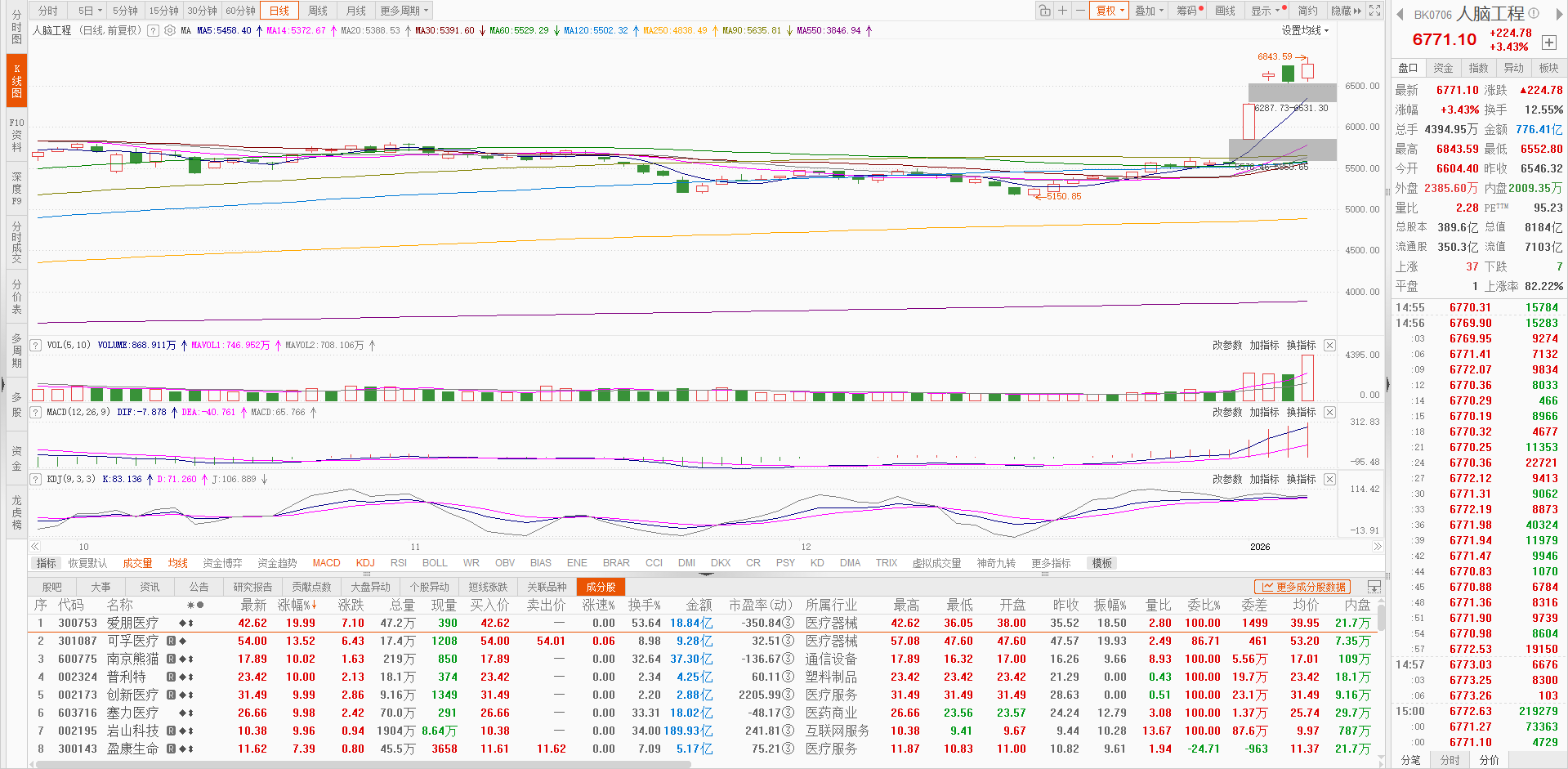The height and width of the screenshot is (769, 1568).
Task: Click the fullscreen expand icon
Action: point(1375,11)
